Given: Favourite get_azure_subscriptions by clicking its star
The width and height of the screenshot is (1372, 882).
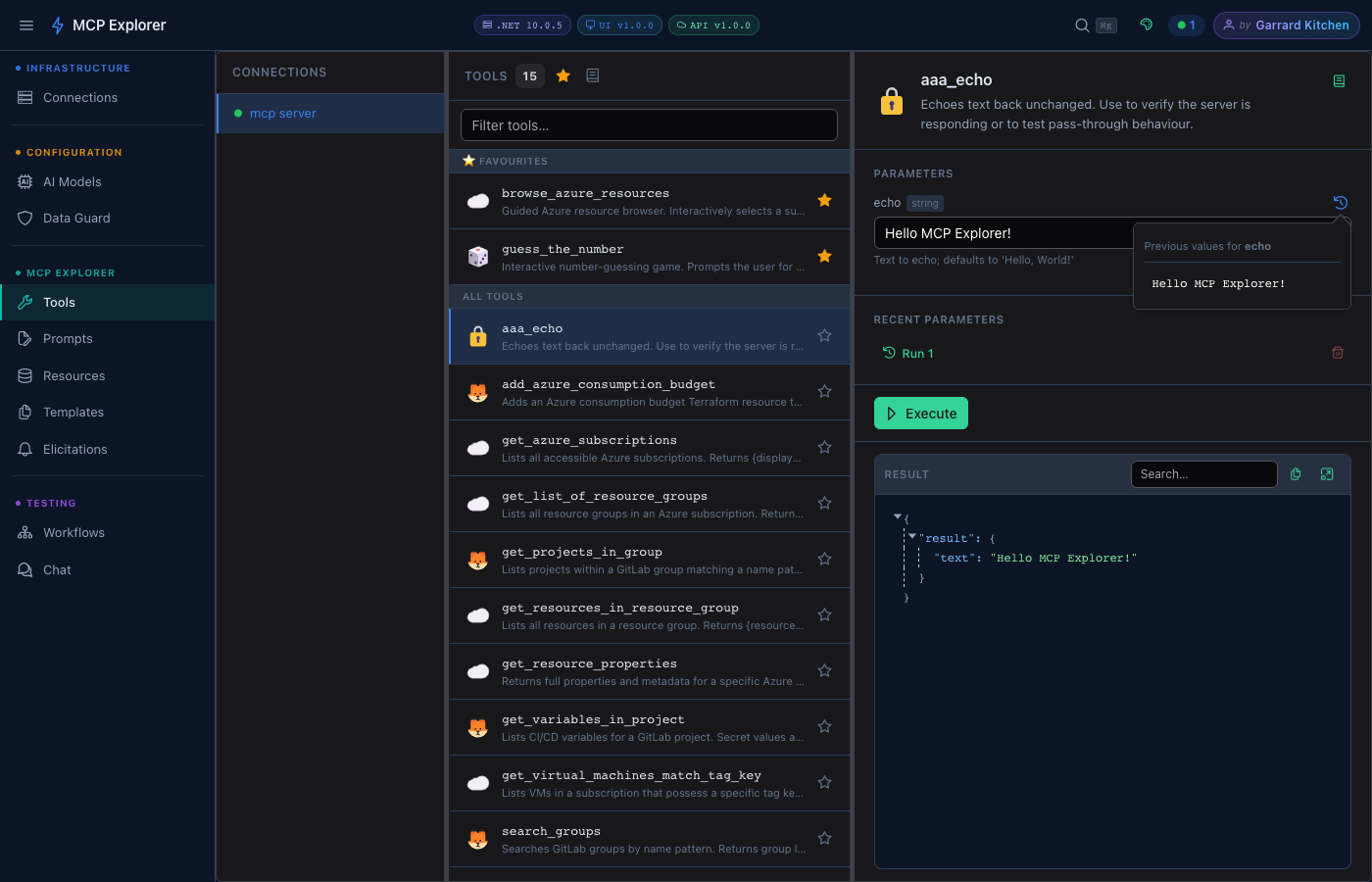Looking at the screenshot, I should [824, 446].
